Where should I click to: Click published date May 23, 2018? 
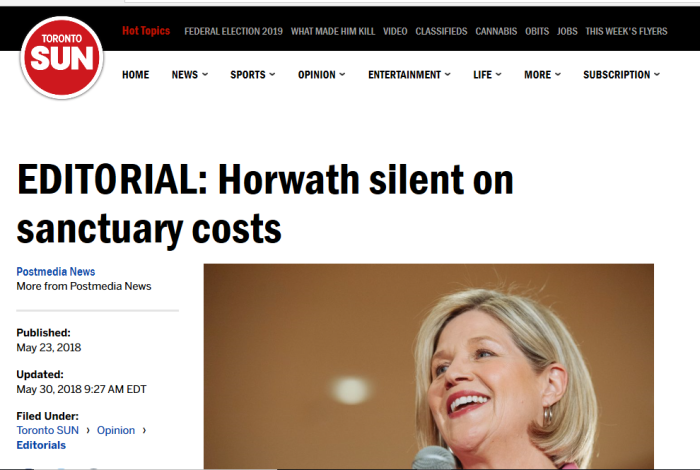point(49,348)
